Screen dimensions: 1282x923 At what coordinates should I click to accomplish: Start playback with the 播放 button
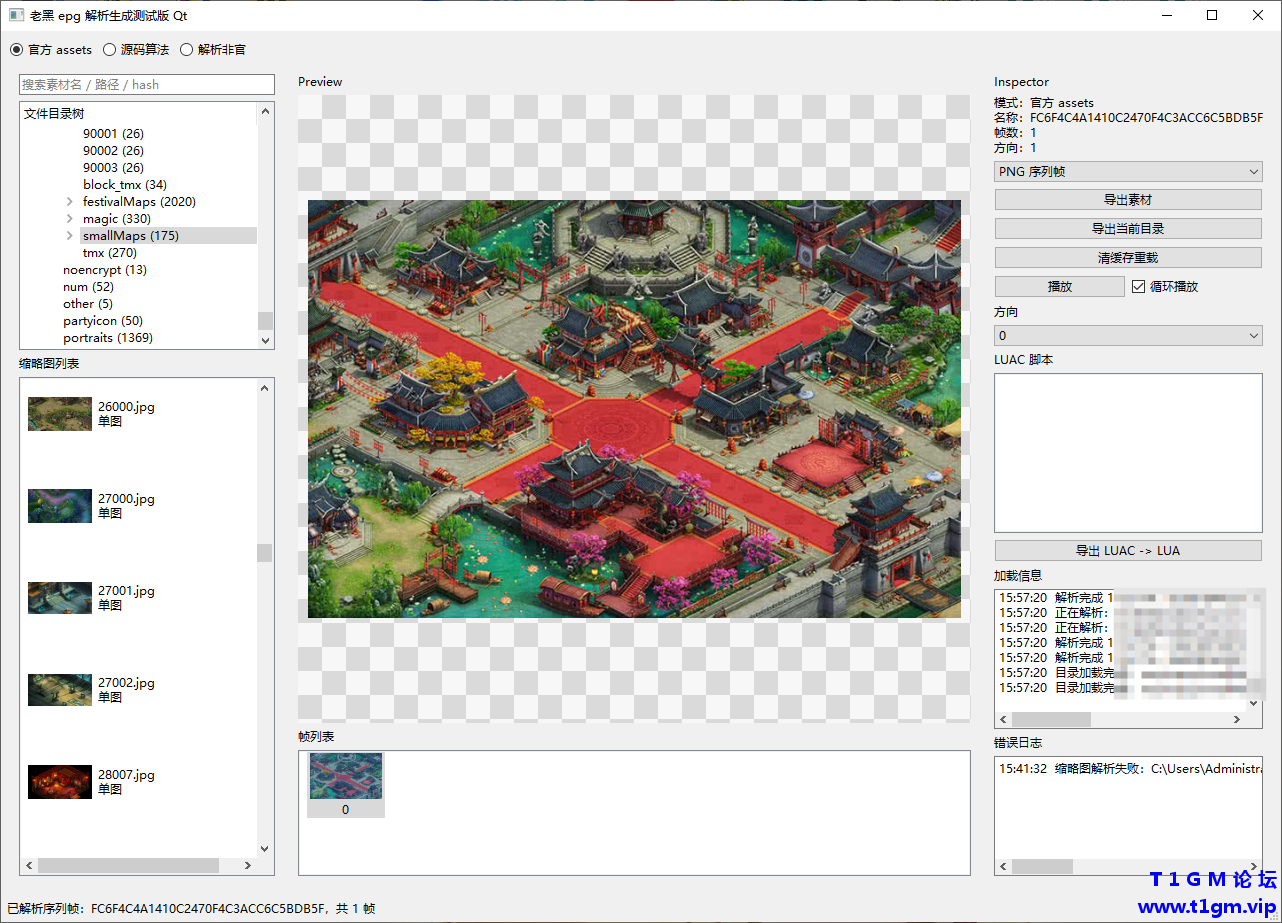[1060, 287]
